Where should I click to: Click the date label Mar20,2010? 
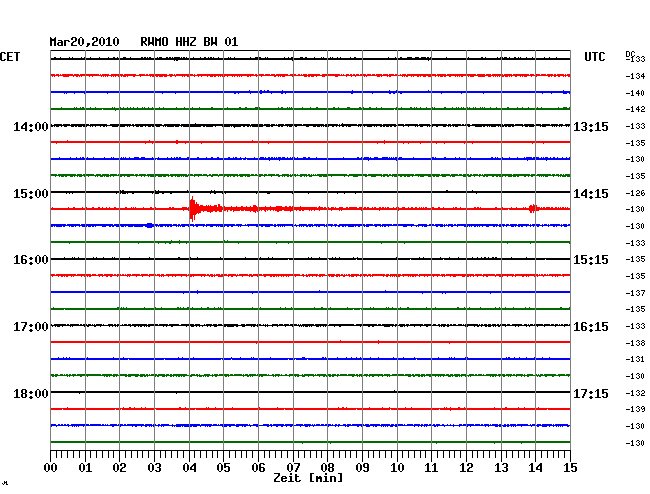85,42
